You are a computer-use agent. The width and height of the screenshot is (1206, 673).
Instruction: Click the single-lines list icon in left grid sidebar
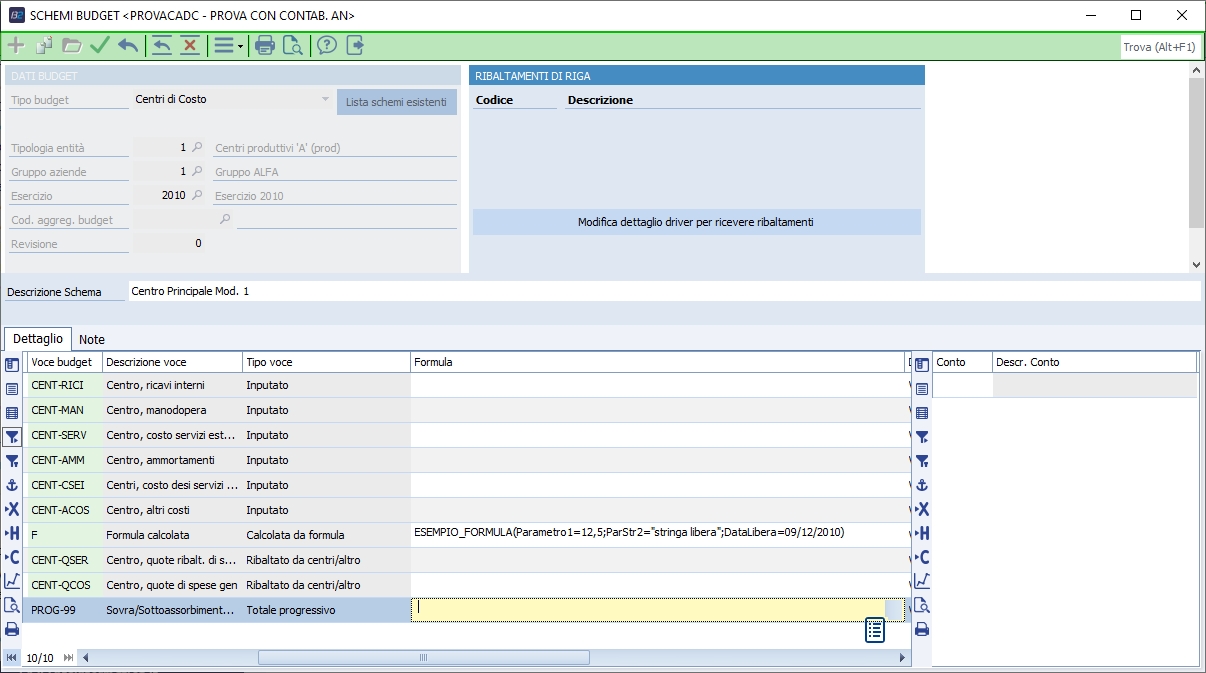pyautogui.click(x=12, y=389)
